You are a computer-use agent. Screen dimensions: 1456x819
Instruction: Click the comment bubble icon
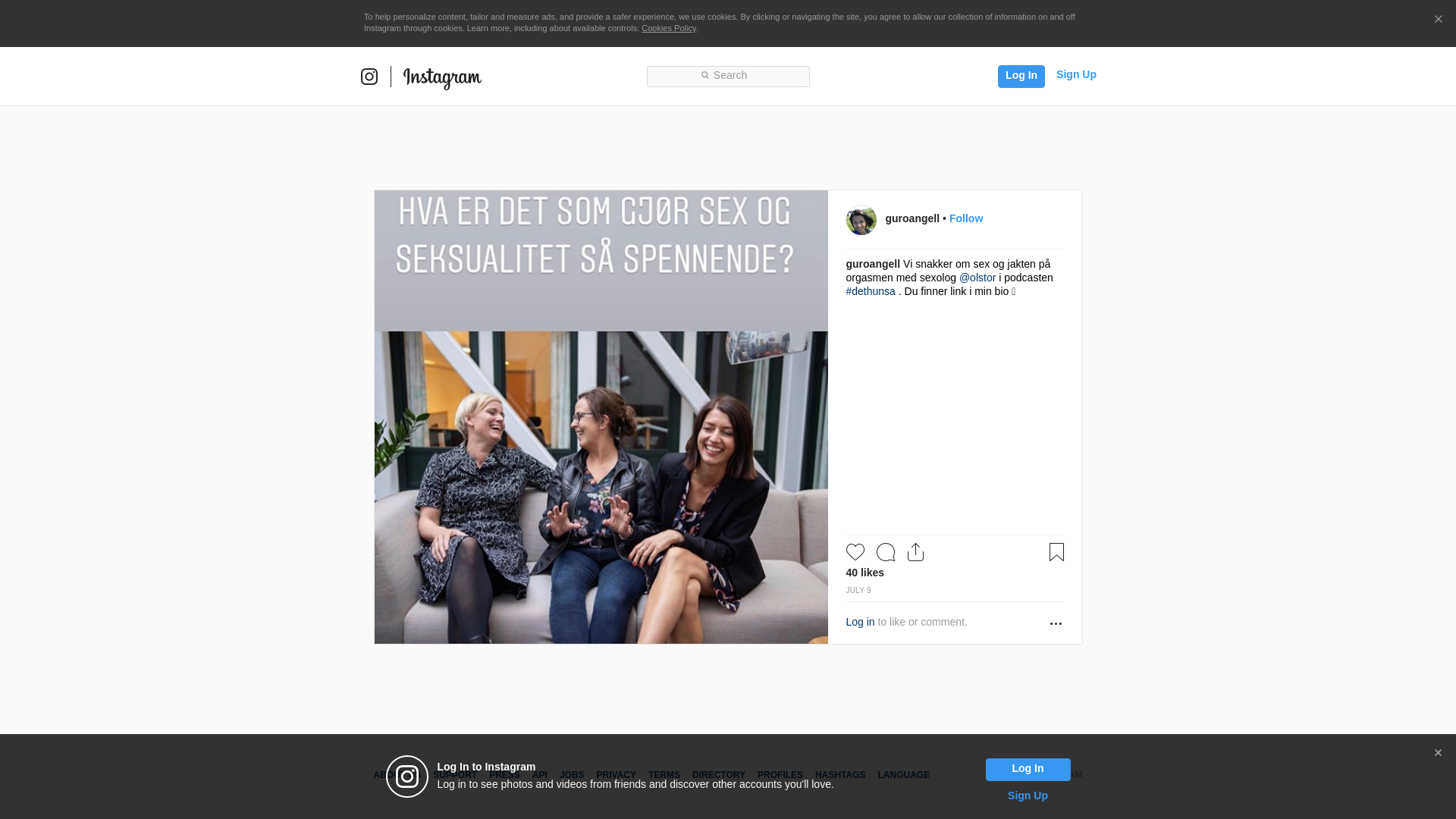click(x=886, y=552)
